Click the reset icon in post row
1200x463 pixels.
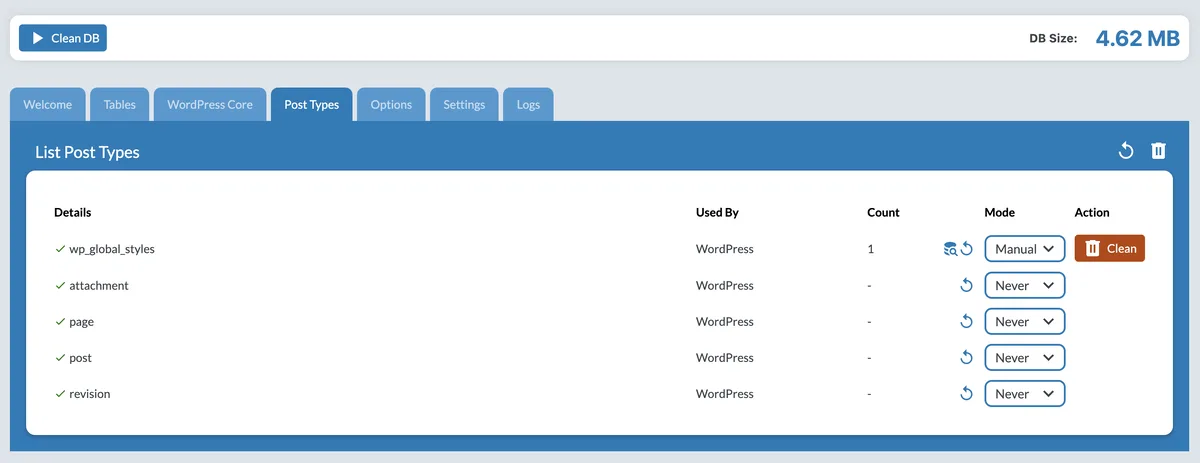pyautogui.click(x=966, y=357)
